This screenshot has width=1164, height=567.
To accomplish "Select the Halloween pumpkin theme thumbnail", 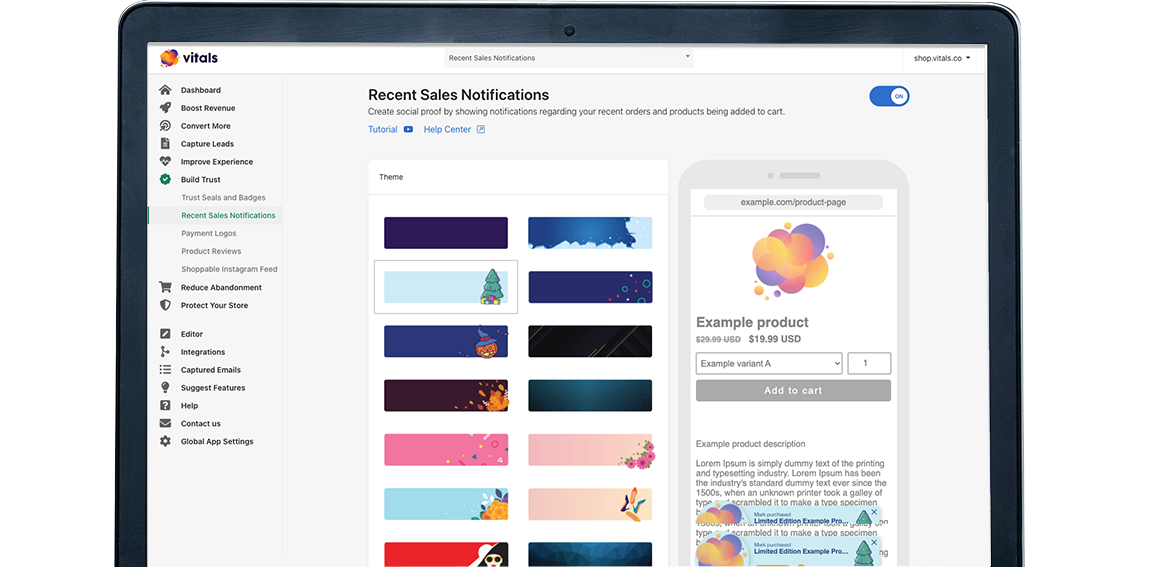I will [x=446, y=341].
